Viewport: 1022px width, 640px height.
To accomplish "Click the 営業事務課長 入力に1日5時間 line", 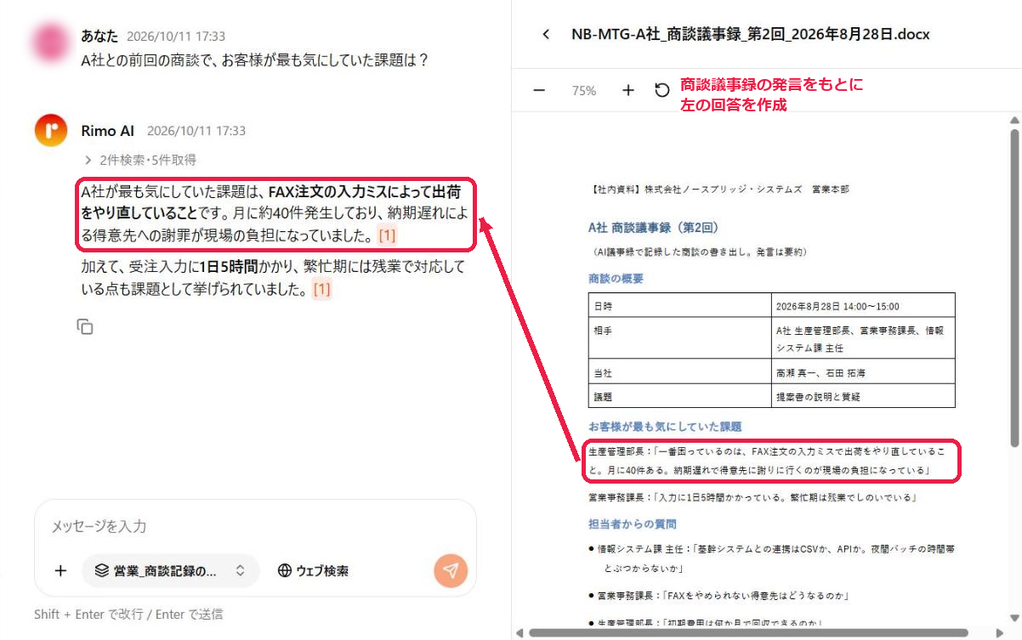I will pos(752,497).
